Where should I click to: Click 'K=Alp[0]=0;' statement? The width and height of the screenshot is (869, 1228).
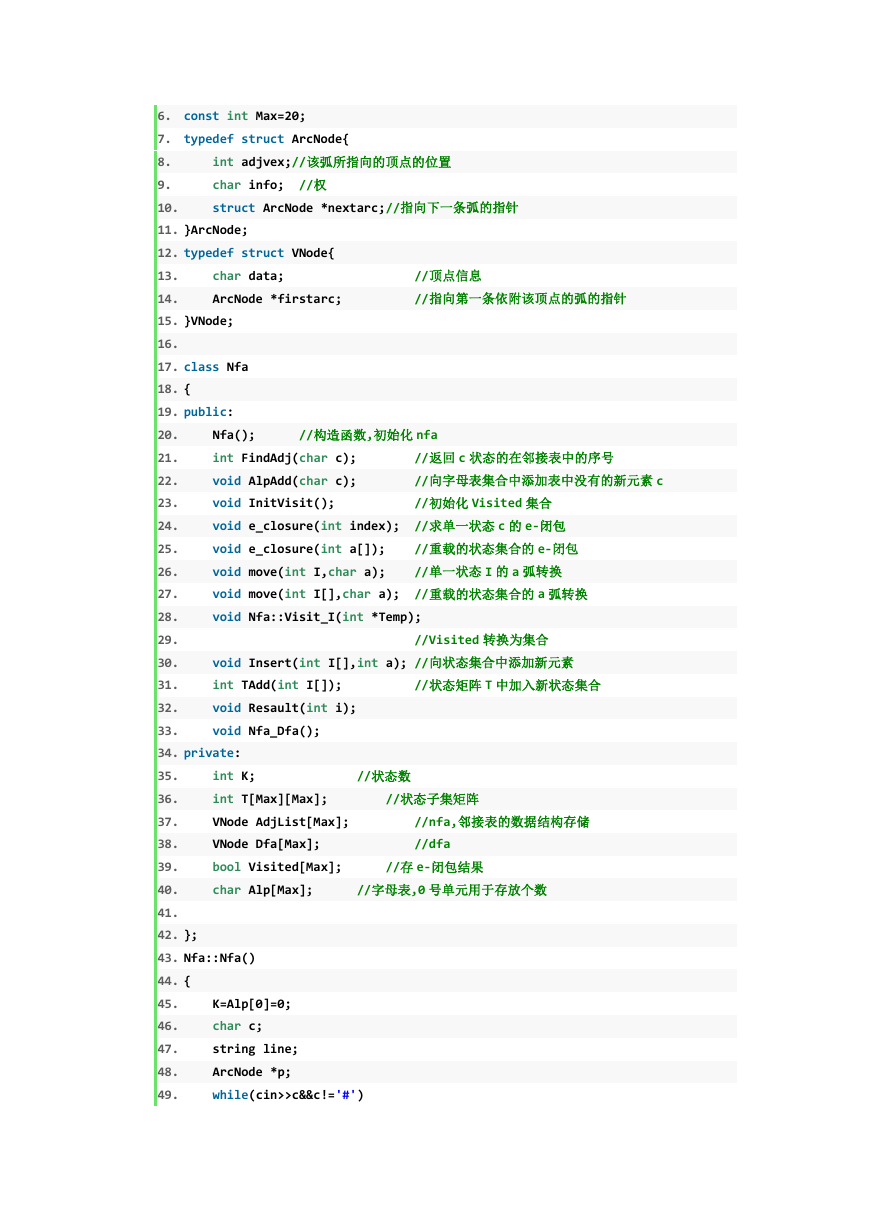coord(252,1004)
